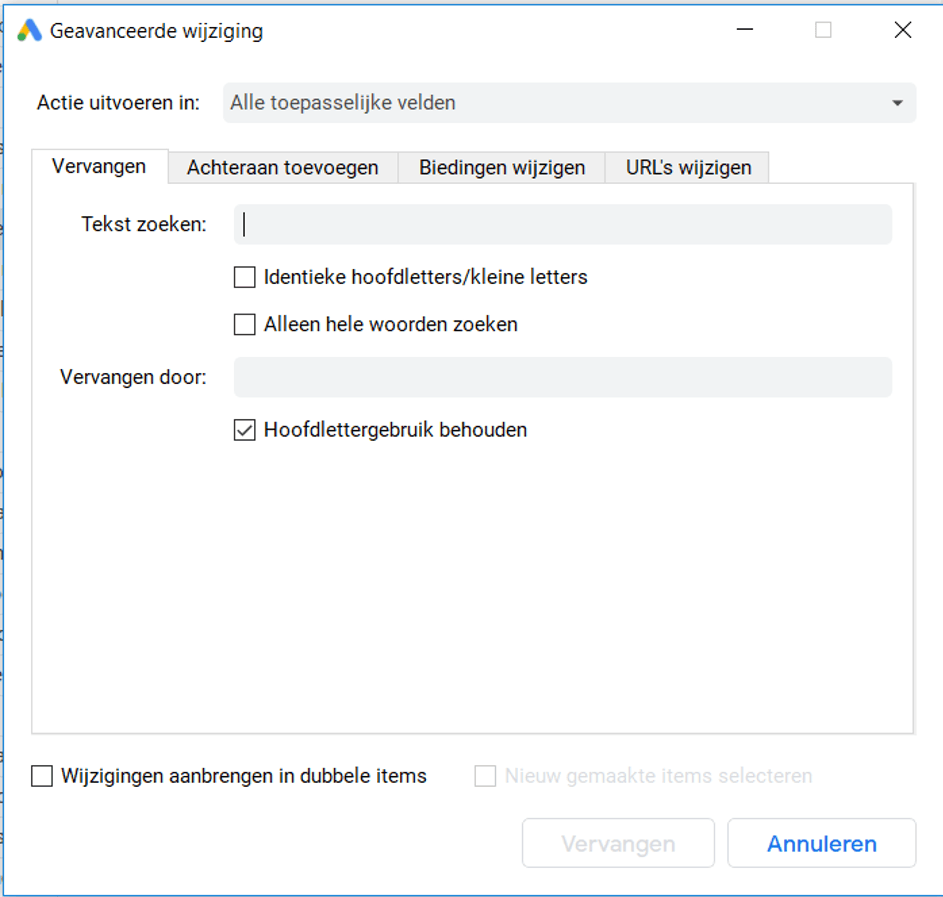Minimize the Geavanceerde wijziging window
943x897 pixels.
[745, 29]
